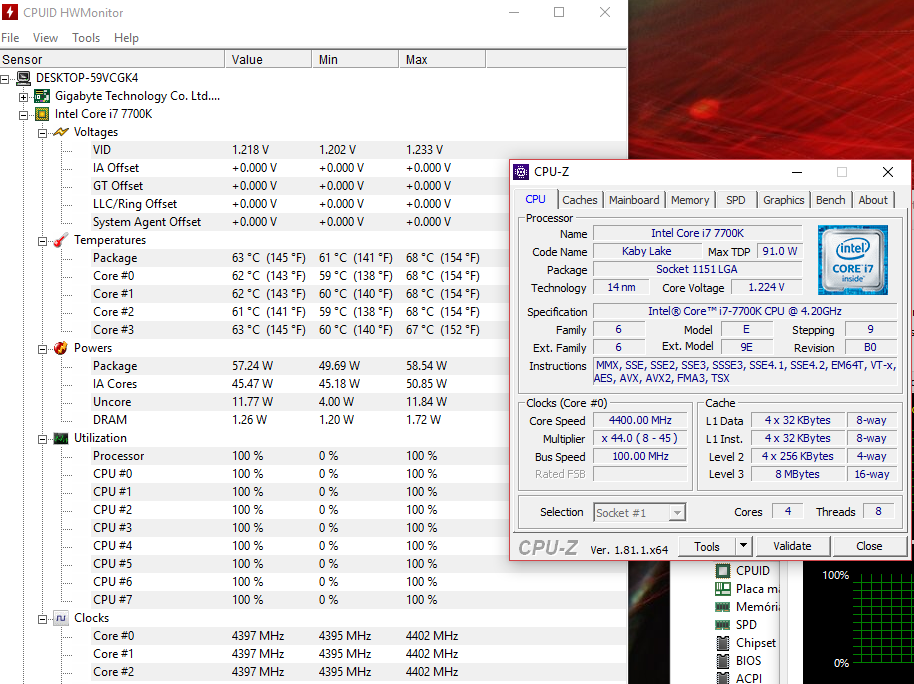Click the Tools button in CPU-Z
The width and height of the screenshot is (914, 684).
point(707,546)
